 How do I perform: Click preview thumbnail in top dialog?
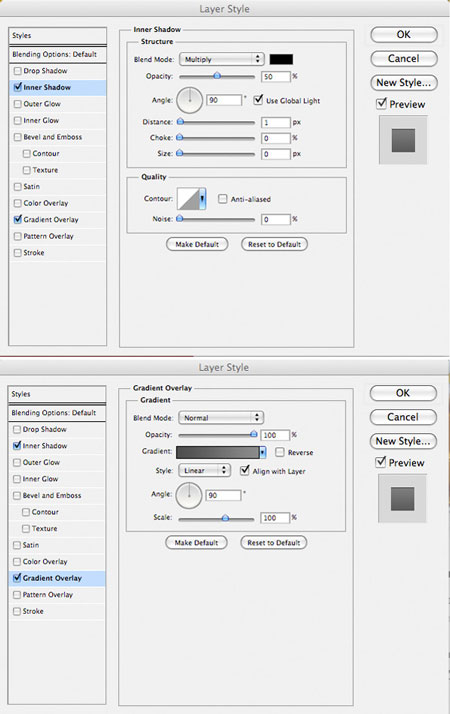(403, 140)
